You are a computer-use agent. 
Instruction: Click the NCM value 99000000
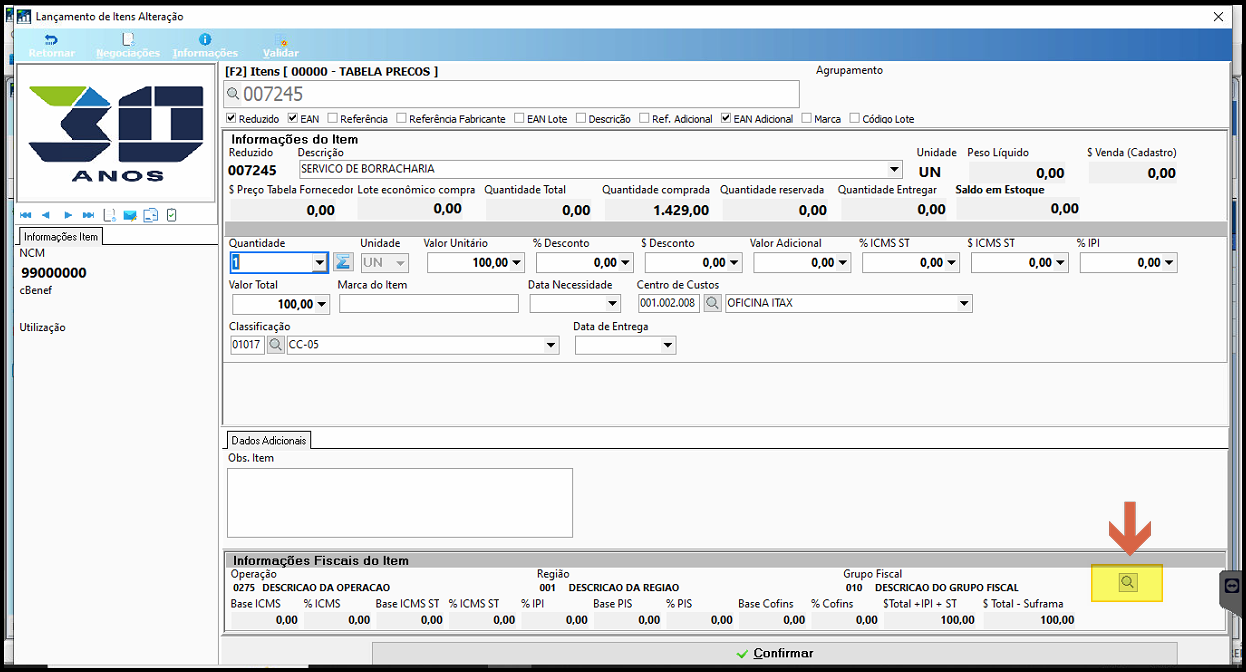pyautogui.click(x=54, y=273)
